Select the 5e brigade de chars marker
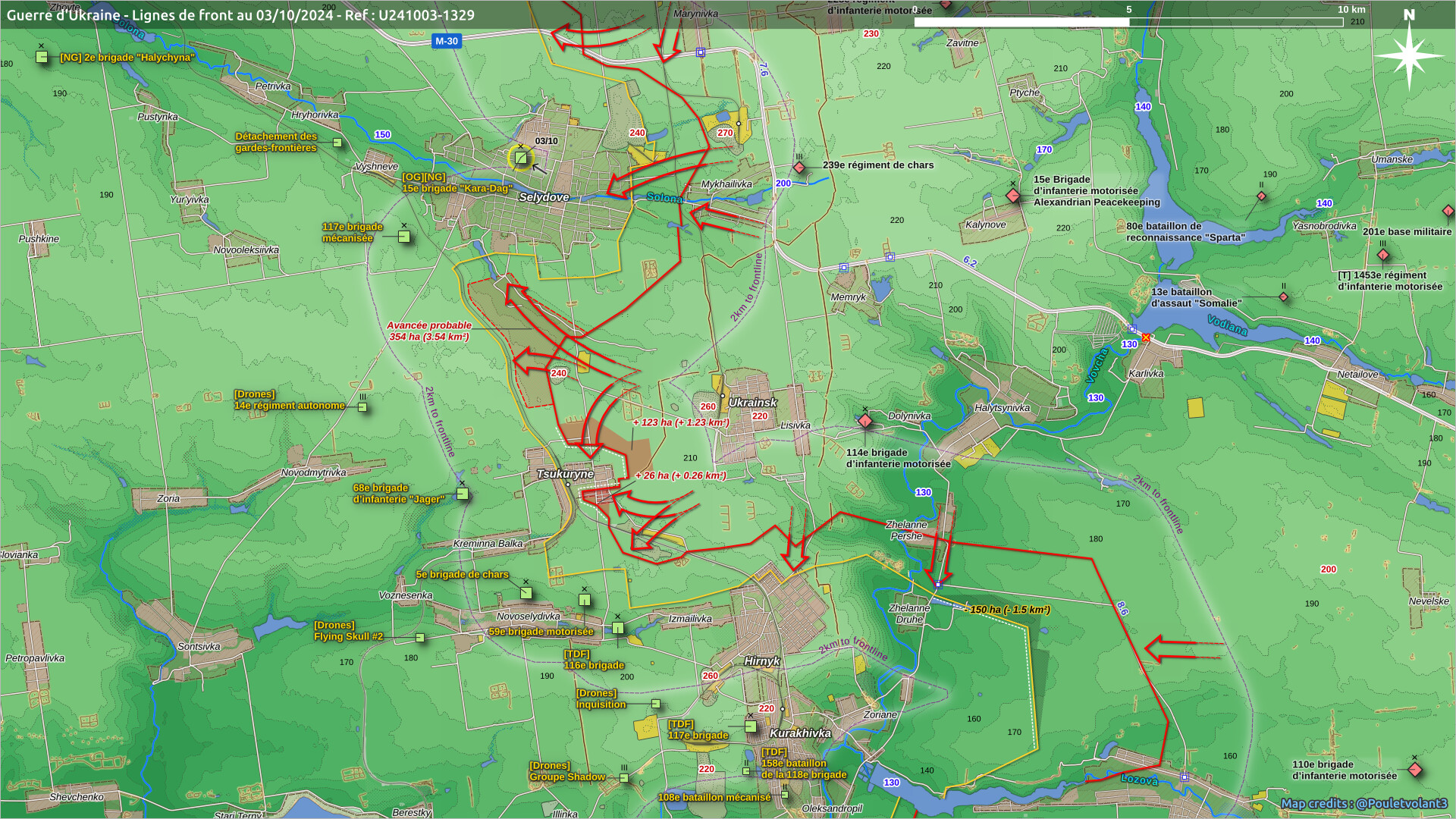Image resolution: width=1456 pixels, height=819 pixels. 526,592
